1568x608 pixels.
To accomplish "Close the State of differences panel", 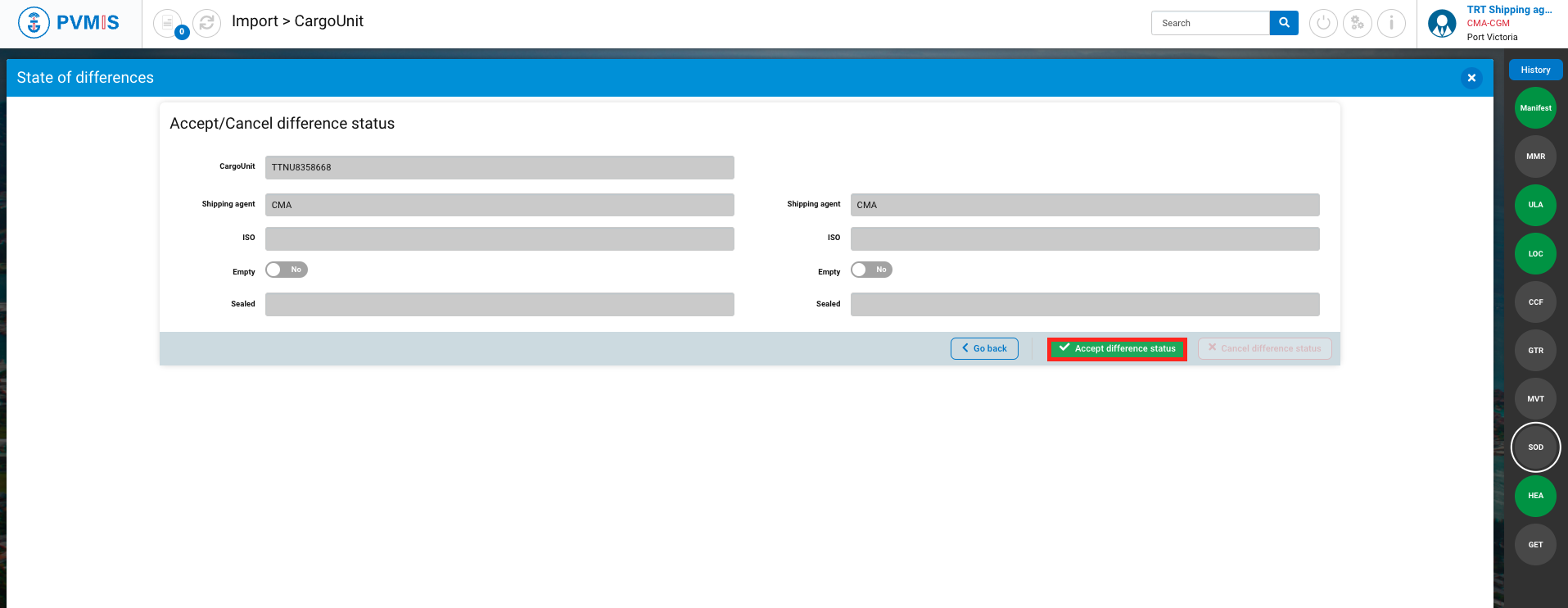I will coord(1471,78).
